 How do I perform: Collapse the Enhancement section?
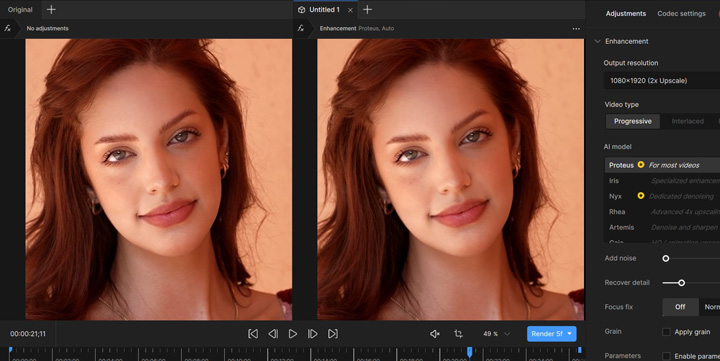pos(597,41)
